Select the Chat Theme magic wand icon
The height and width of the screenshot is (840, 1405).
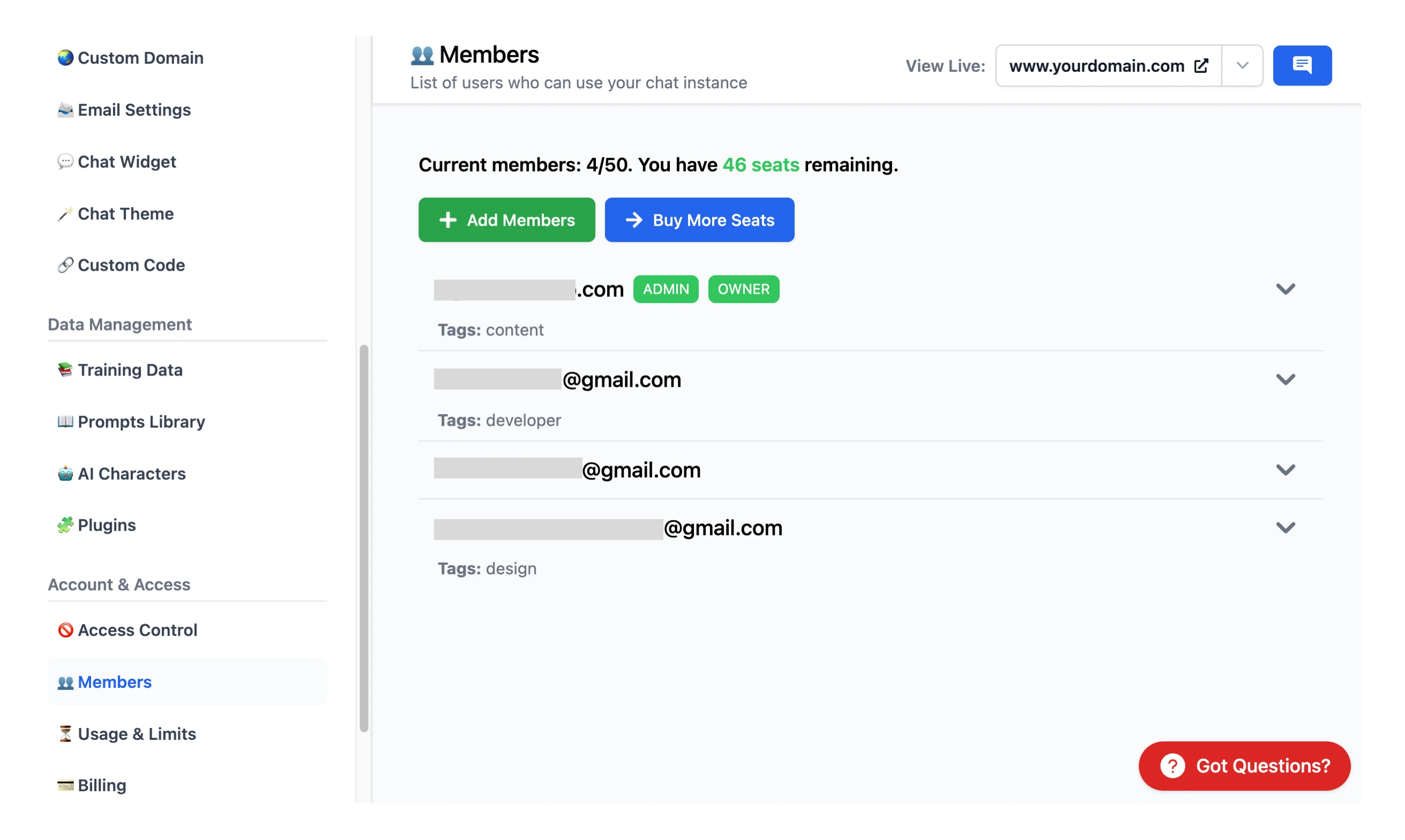tap(66, 213)
